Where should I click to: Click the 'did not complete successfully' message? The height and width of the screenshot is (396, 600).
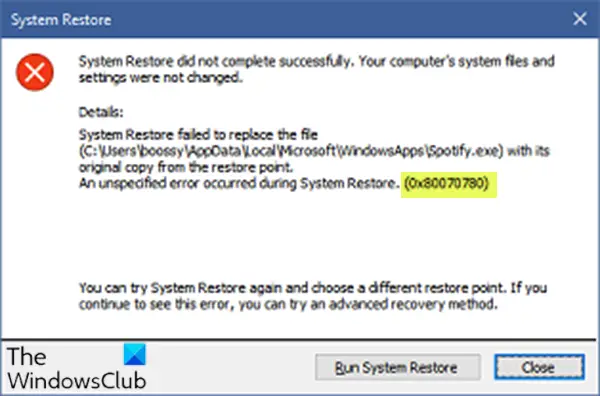(316, 61)
